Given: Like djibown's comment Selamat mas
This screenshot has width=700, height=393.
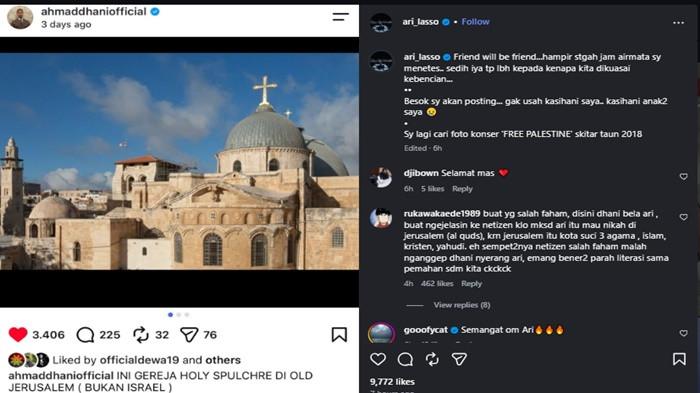Looking at the screenshot, I should coord(683,177).
